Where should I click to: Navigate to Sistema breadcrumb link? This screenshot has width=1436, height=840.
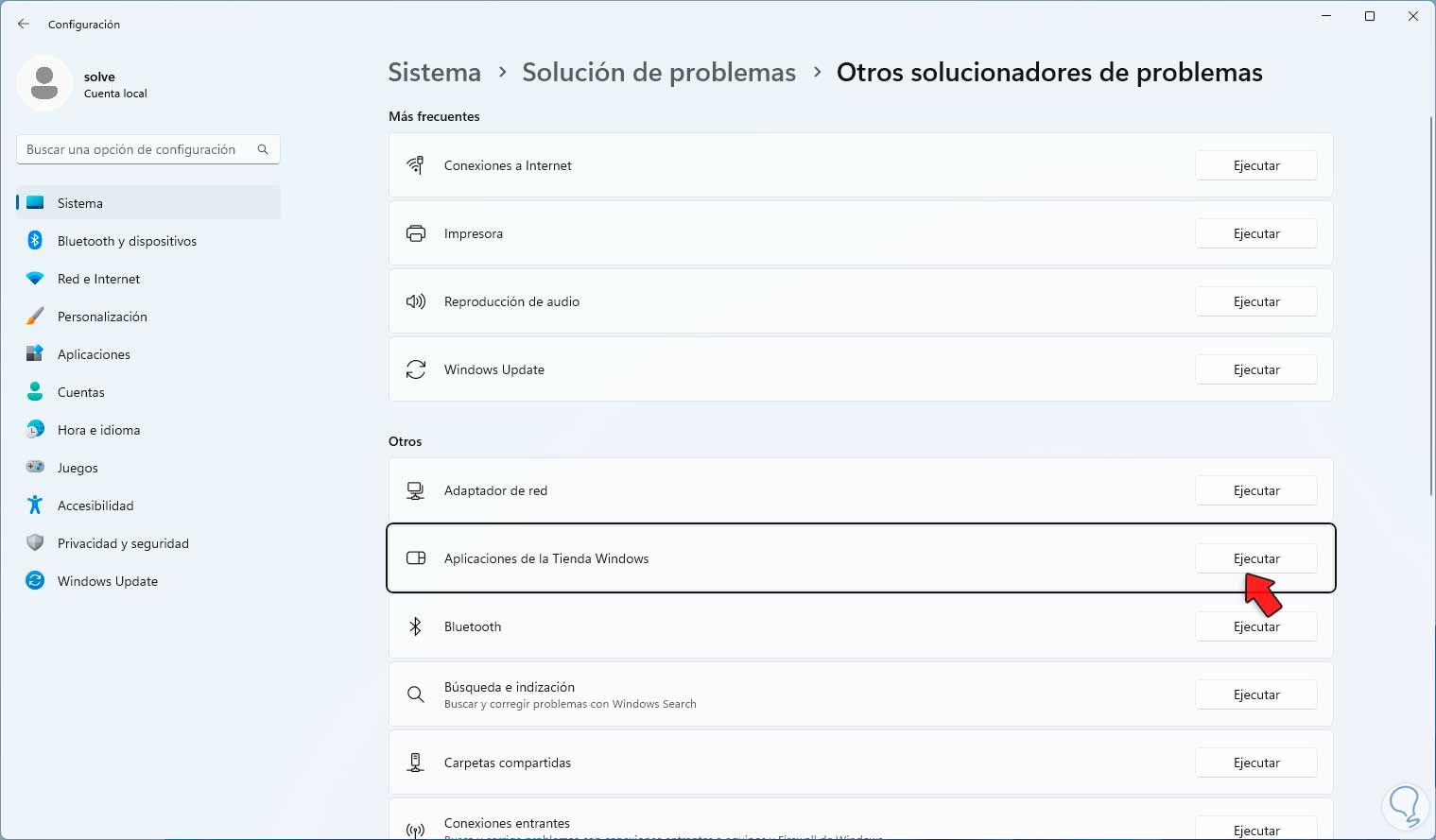(x=434, y=73)
